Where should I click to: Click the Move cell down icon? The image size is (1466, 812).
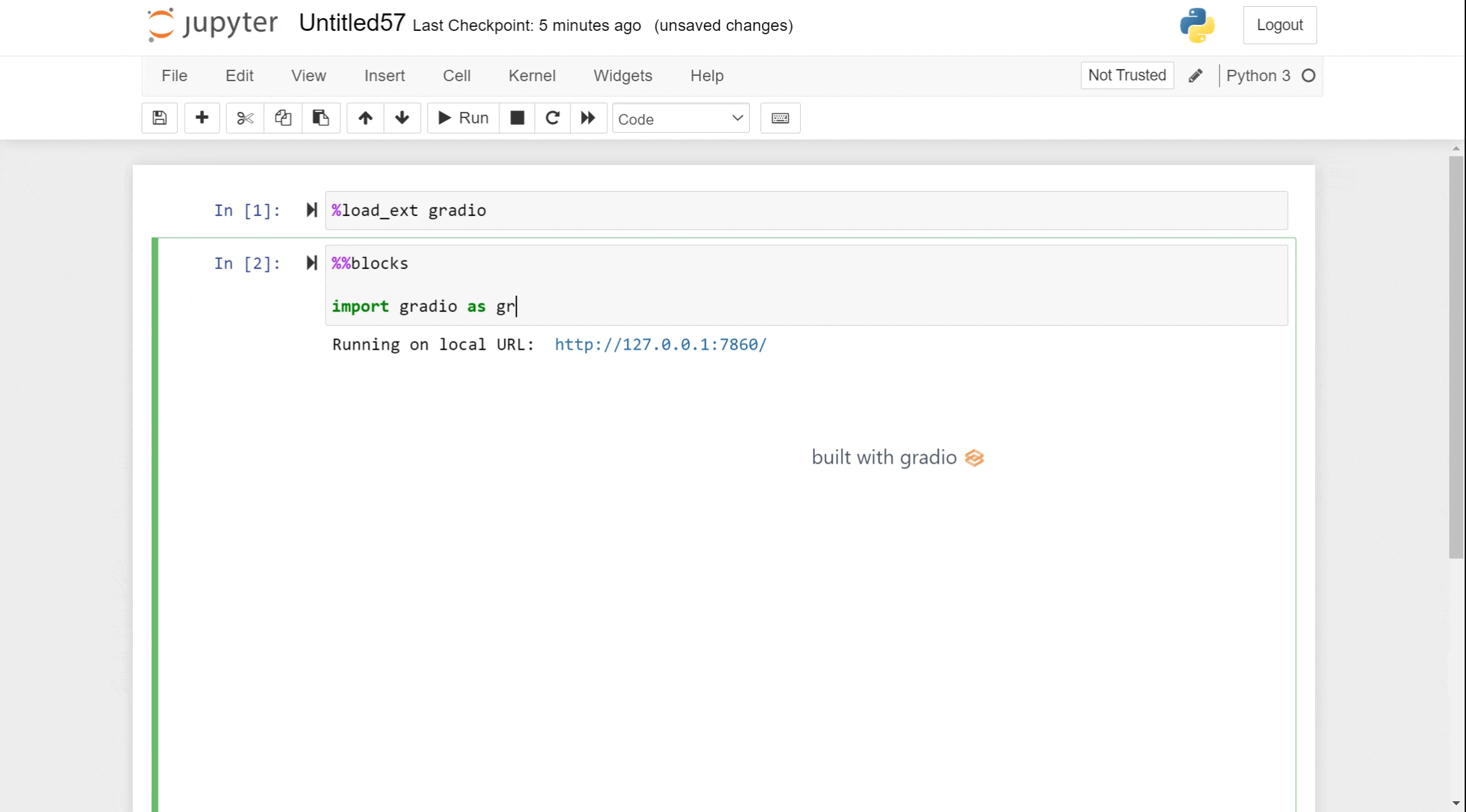402,118
